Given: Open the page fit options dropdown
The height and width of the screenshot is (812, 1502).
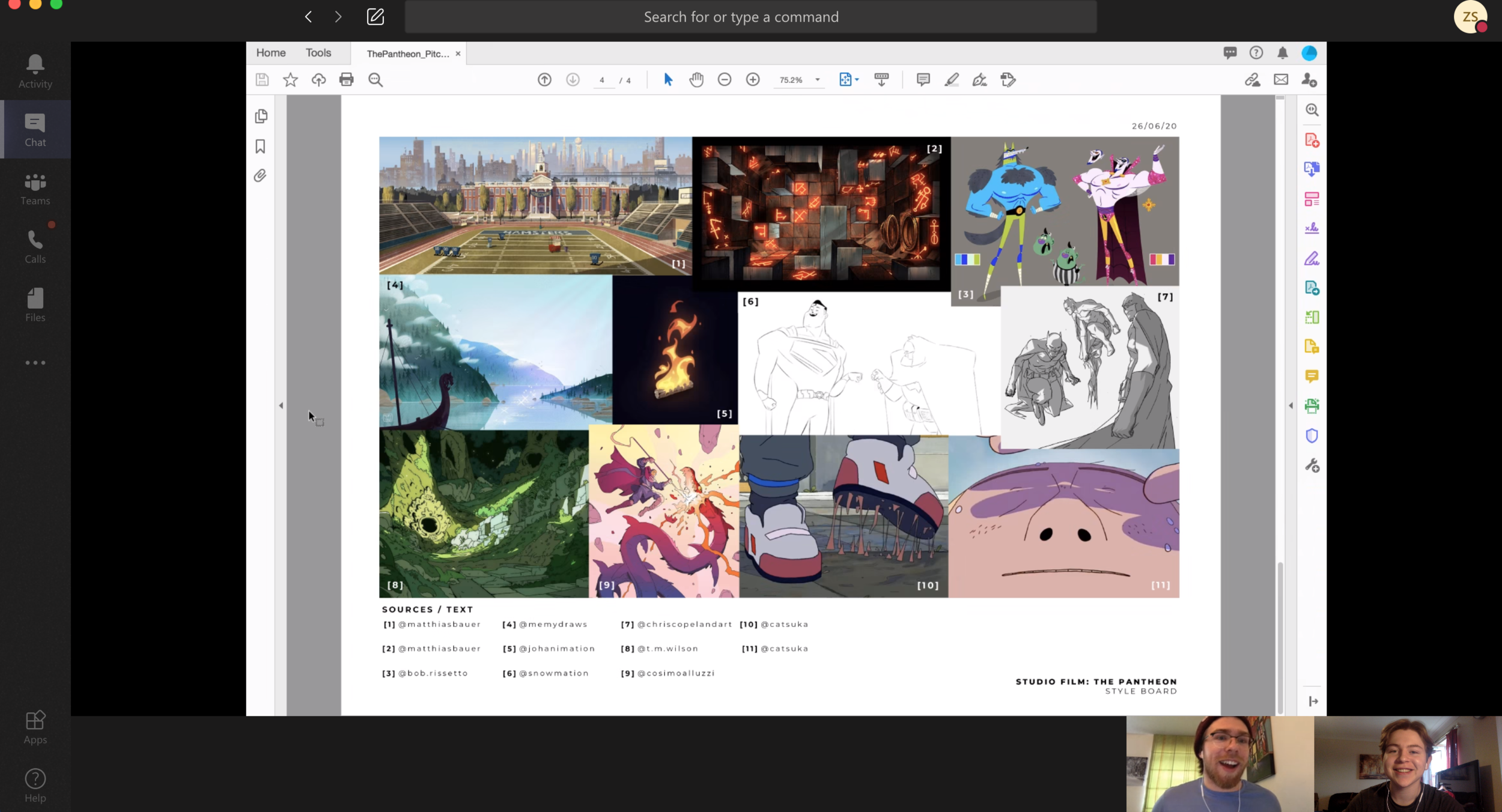Looking at the screenshot, I should (x=849, y=79).
